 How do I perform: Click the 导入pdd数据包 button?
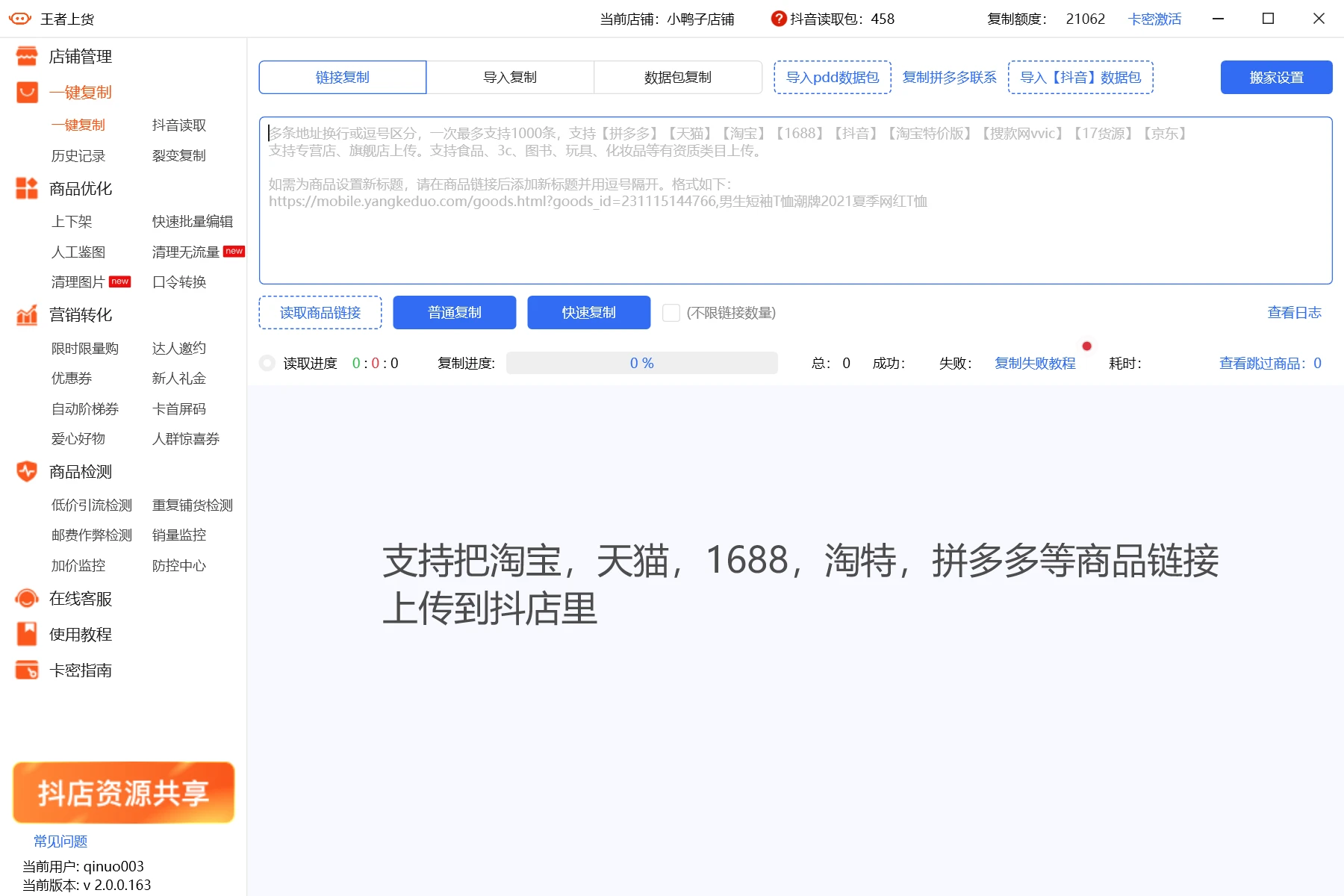coord(833,78)
